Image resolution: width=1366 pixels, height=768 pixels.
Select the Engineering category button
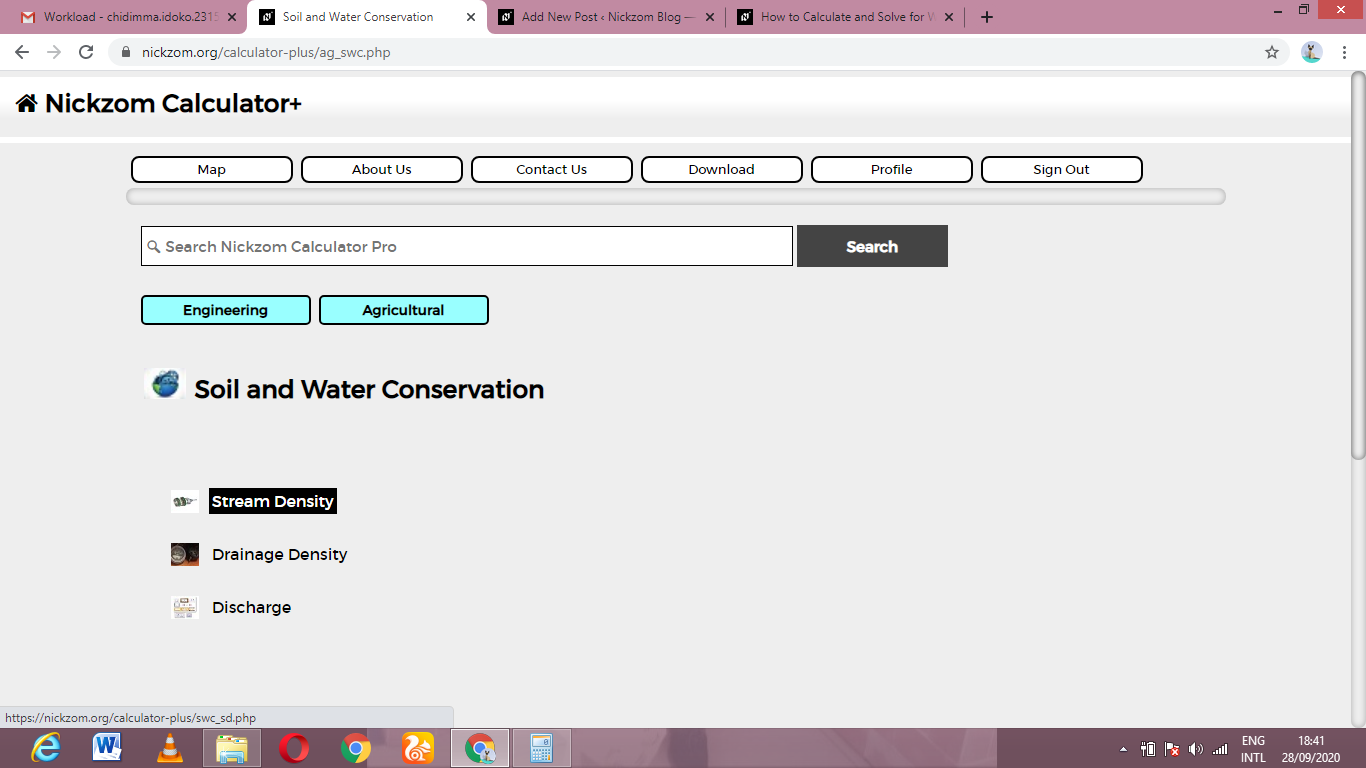(226, 310)
